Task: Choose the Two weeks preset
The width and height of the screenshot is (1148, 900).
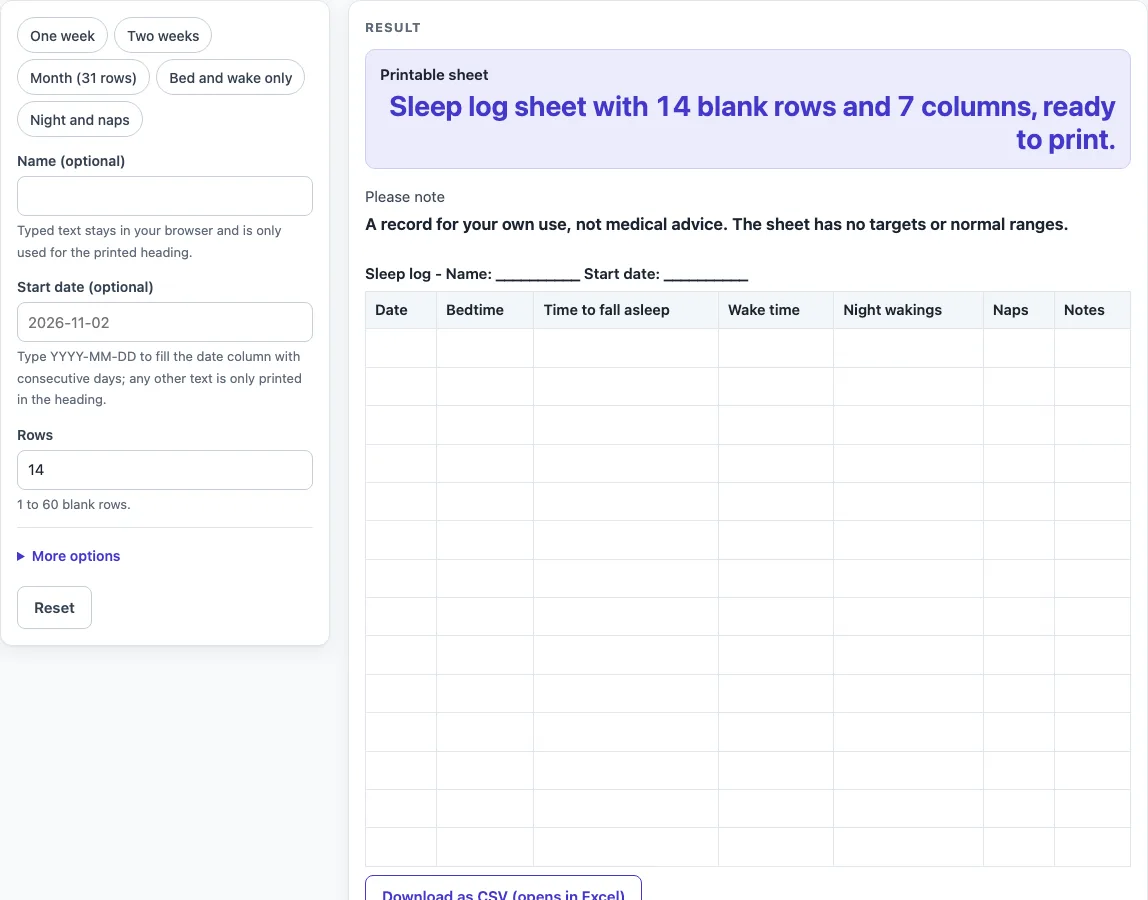Action: pos(163,36)
